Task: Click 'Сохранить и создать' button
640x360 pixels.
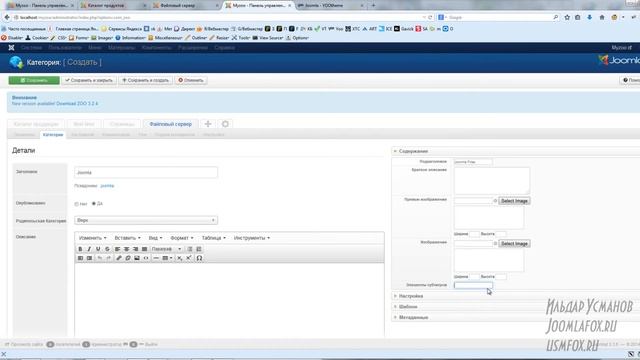Action: coord(146,80)
